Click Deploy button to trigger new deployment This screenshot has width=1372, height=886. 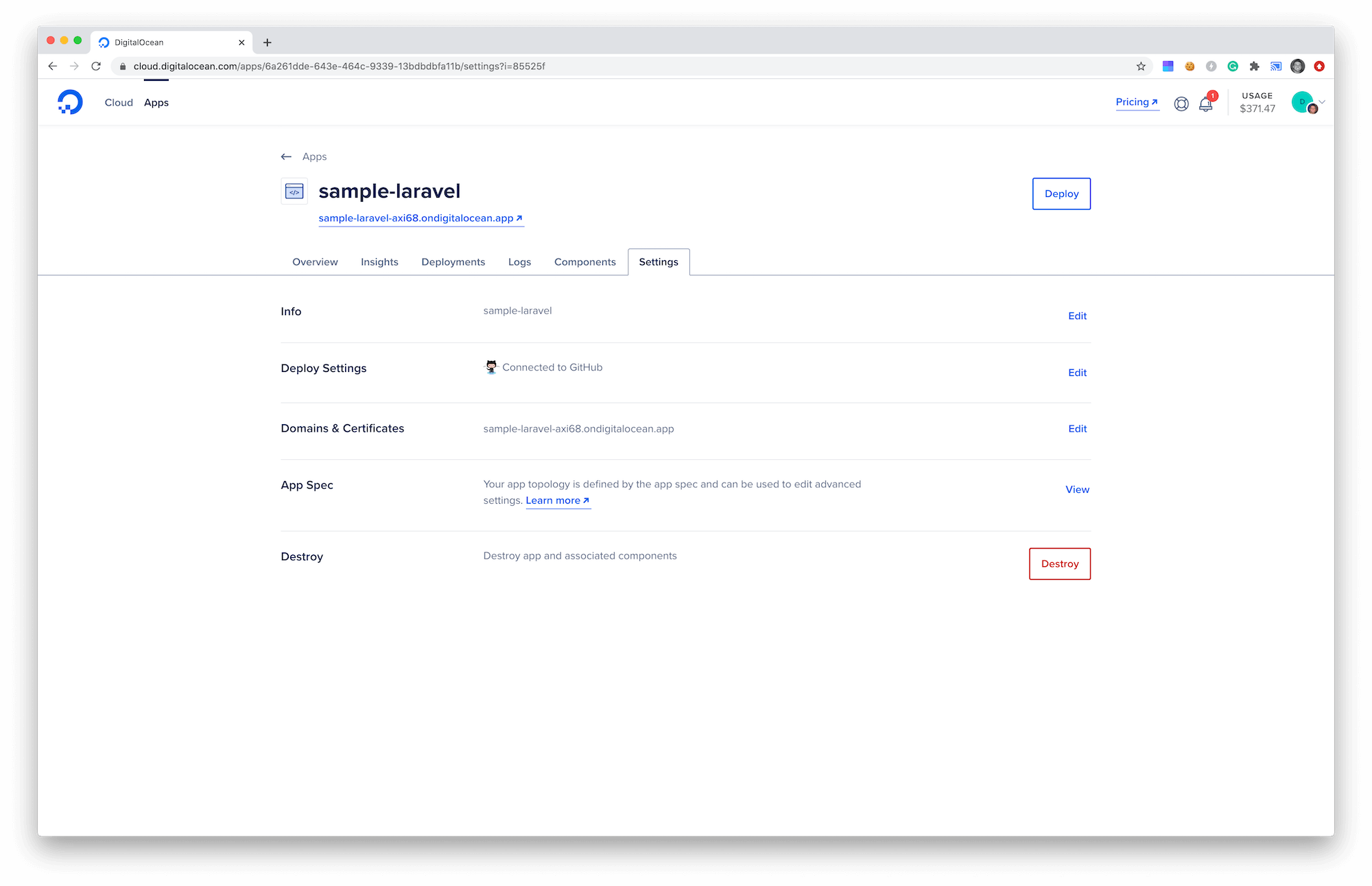tap(1060, 193)
